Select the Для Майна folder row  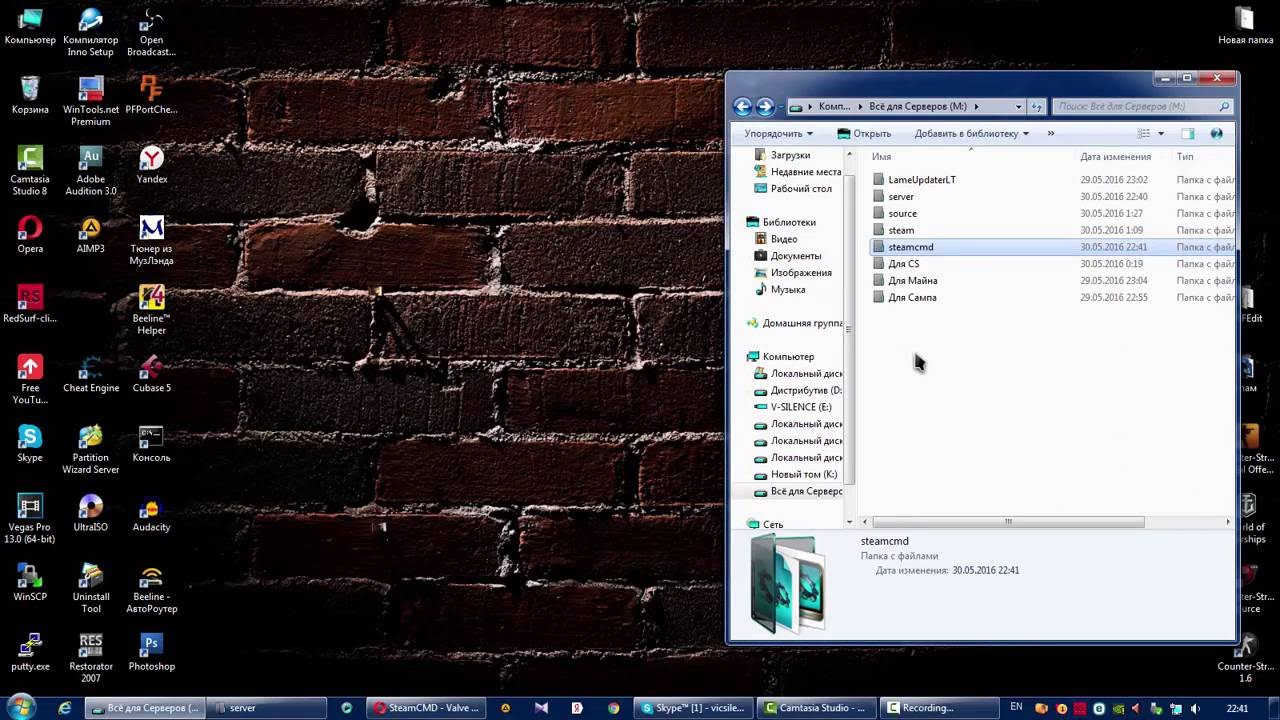tap(1050, 281)
